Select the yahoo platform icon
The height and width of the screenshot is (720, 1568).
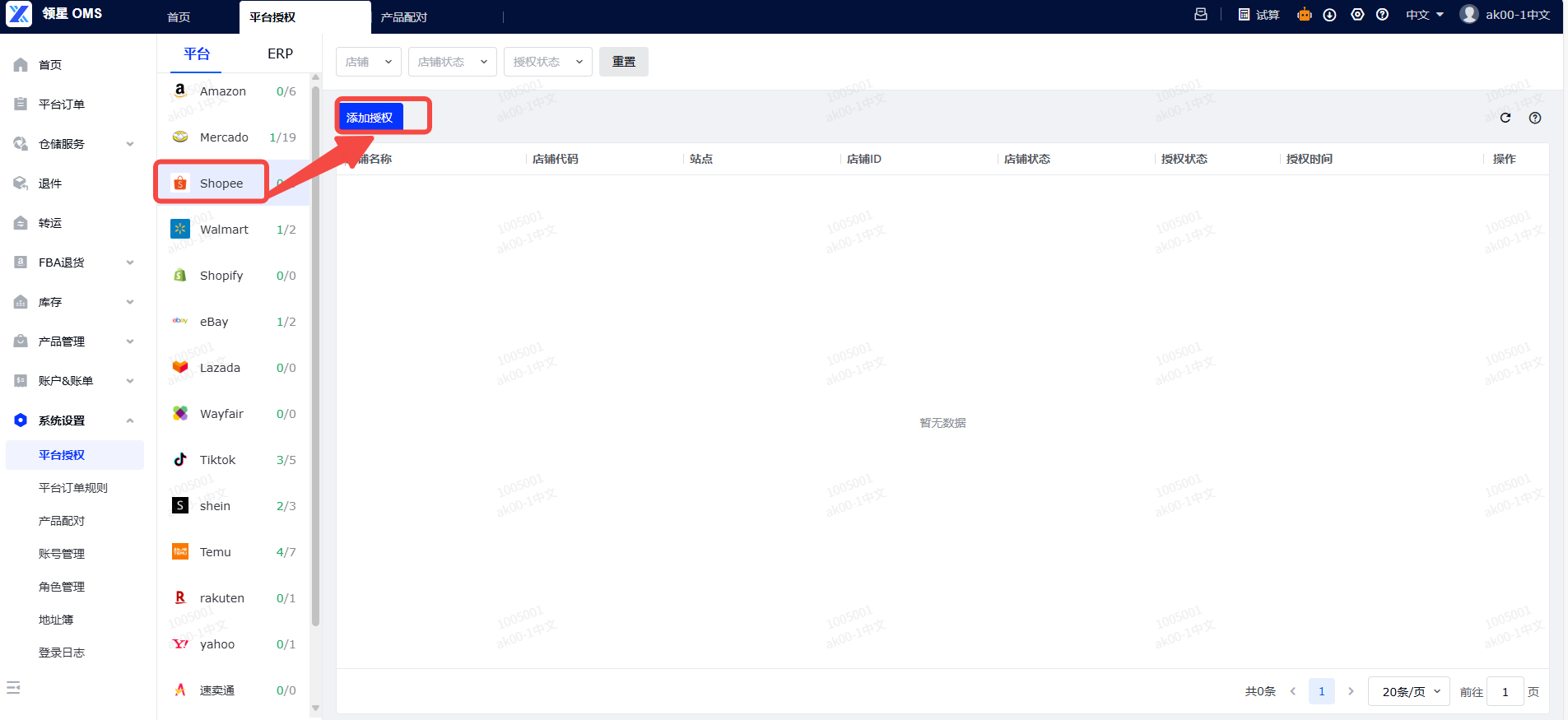180,643
